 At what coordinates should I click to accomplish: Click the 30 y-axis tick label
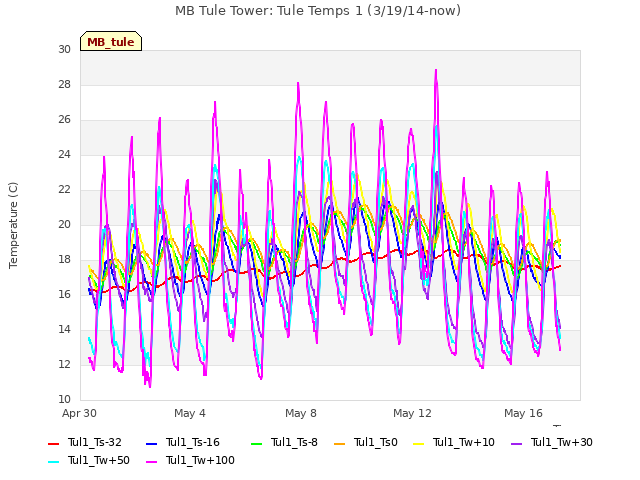pyautogui.click(x=64, y=49)
